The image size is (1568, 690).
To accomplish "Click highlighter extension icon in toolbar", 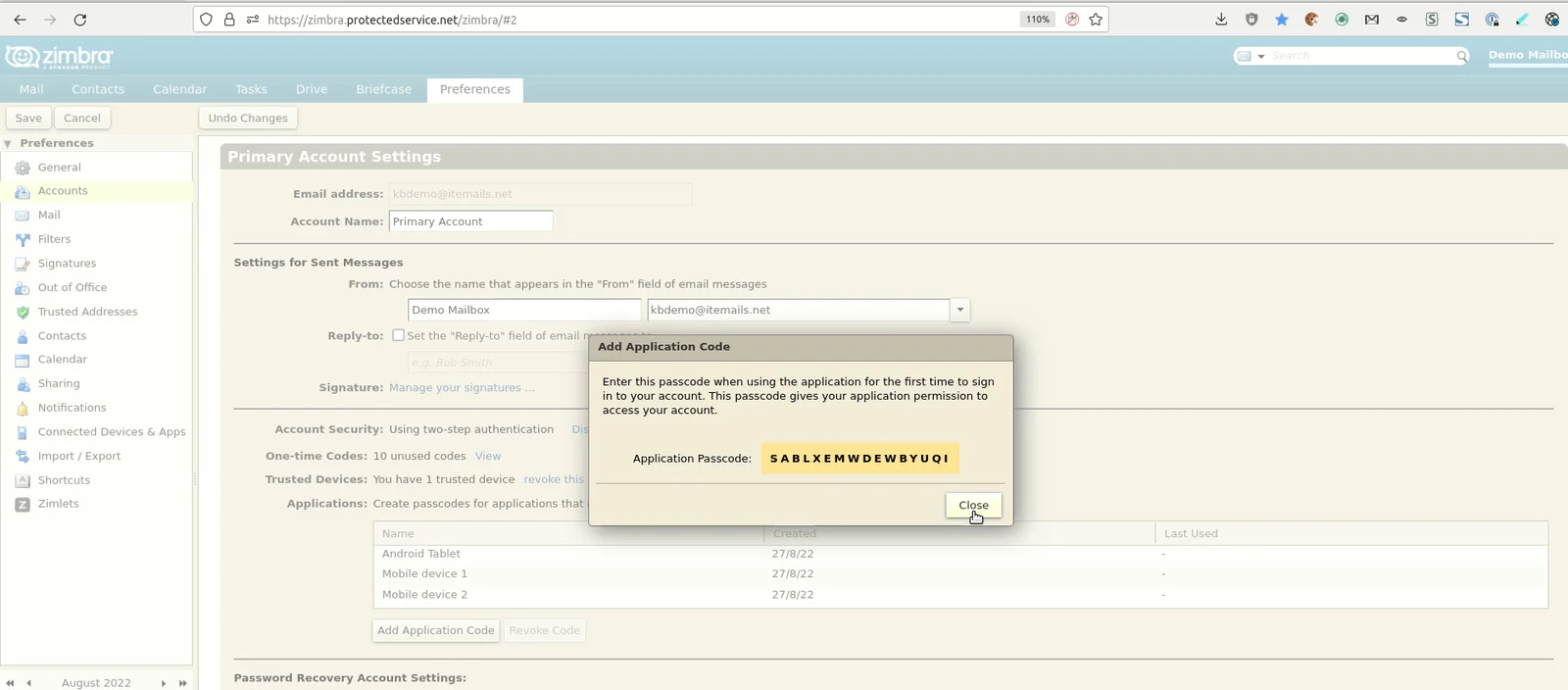I will click(1522, 20).
